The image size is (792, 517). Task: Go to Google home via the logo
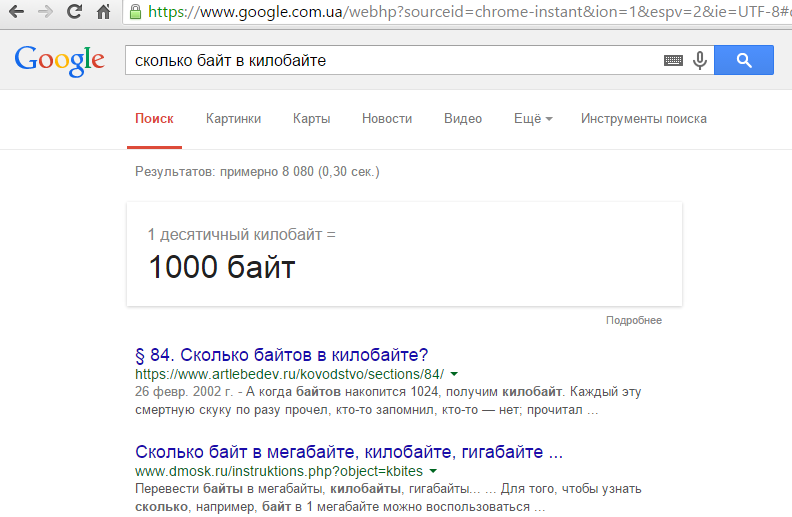(x=60, y=61)
